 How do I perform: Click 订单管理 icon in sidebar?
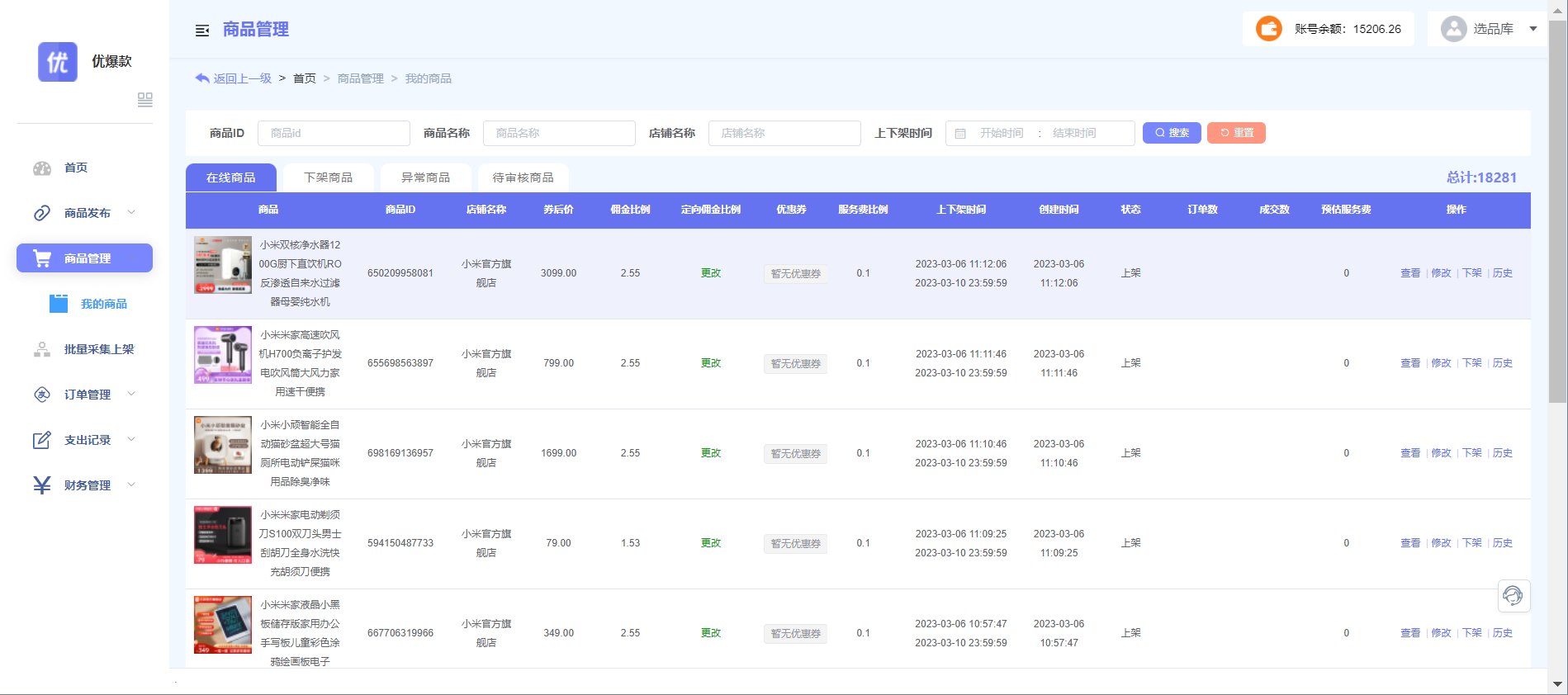point(42,395)
